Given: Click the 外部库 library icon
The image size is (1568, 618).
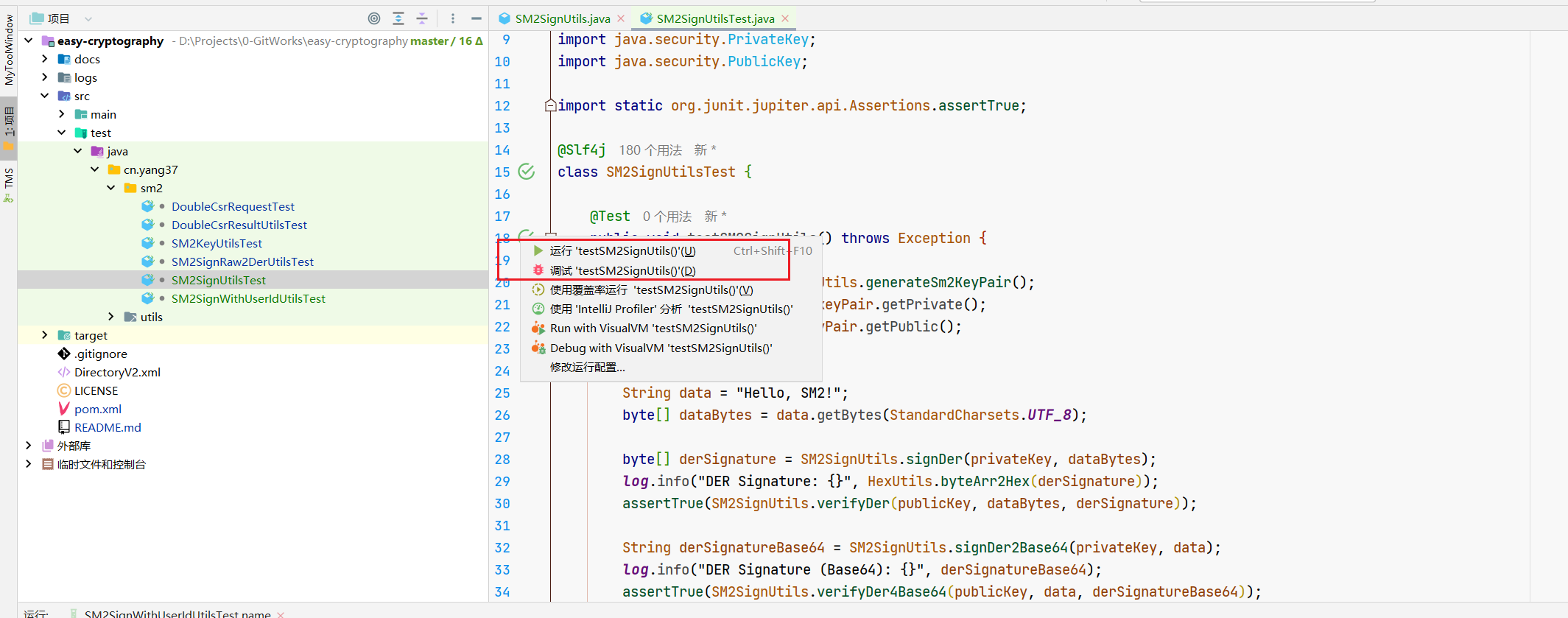Looking at the screenshot, I should [x=48, y=446].
